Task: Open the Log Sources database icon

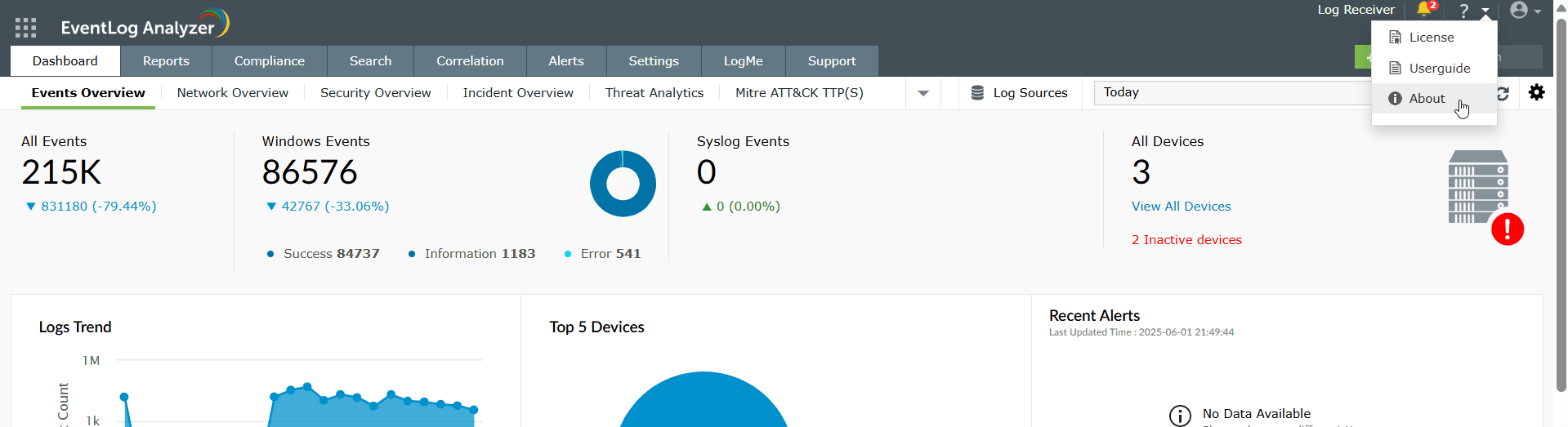Action: (x=977, y=93)
